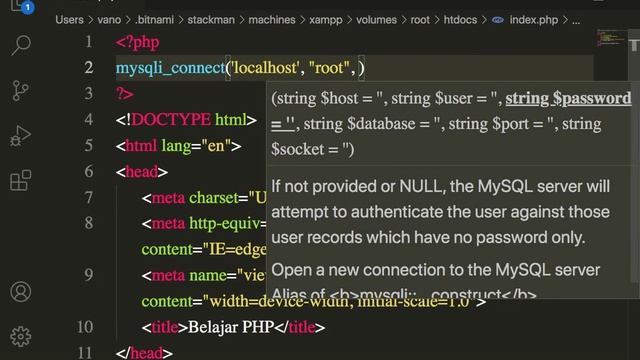The image size is (640, 360).
Task: Click the meta charset line
Action: pos(204,198)
